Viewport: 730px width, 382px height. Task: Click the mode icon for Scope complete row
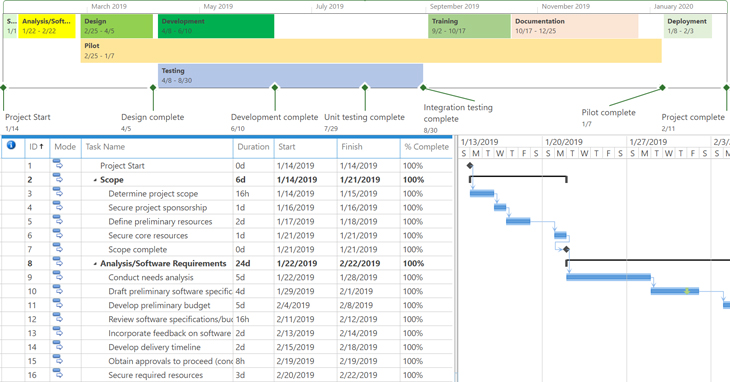[x=58, y=248]
